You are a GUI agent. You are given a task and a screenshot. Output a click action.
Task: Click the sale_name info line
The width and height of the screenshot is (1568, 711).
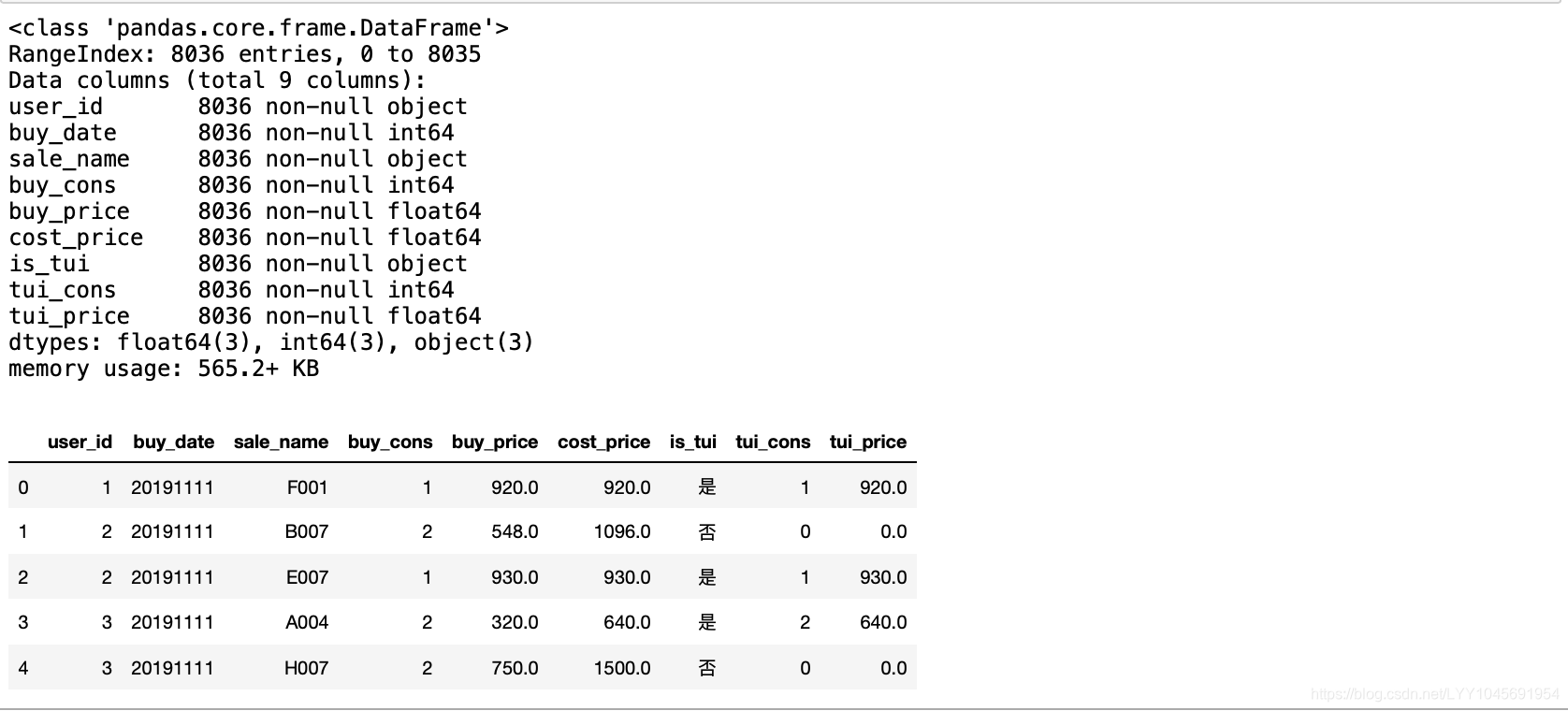[x=238, y=159]
